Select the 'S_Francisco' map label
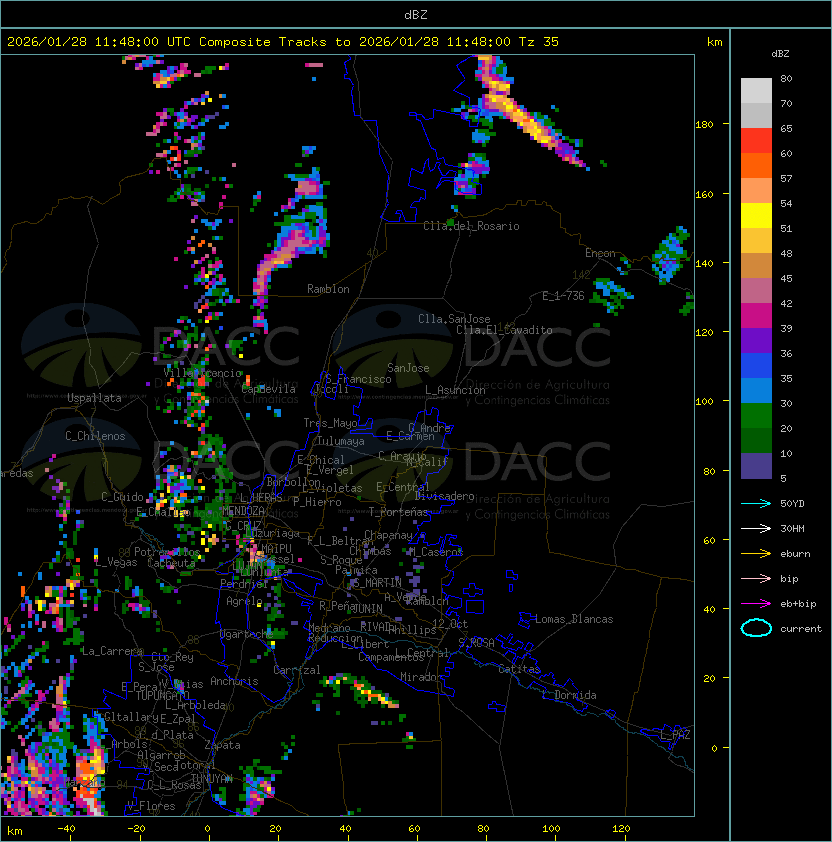 [358, 379]
